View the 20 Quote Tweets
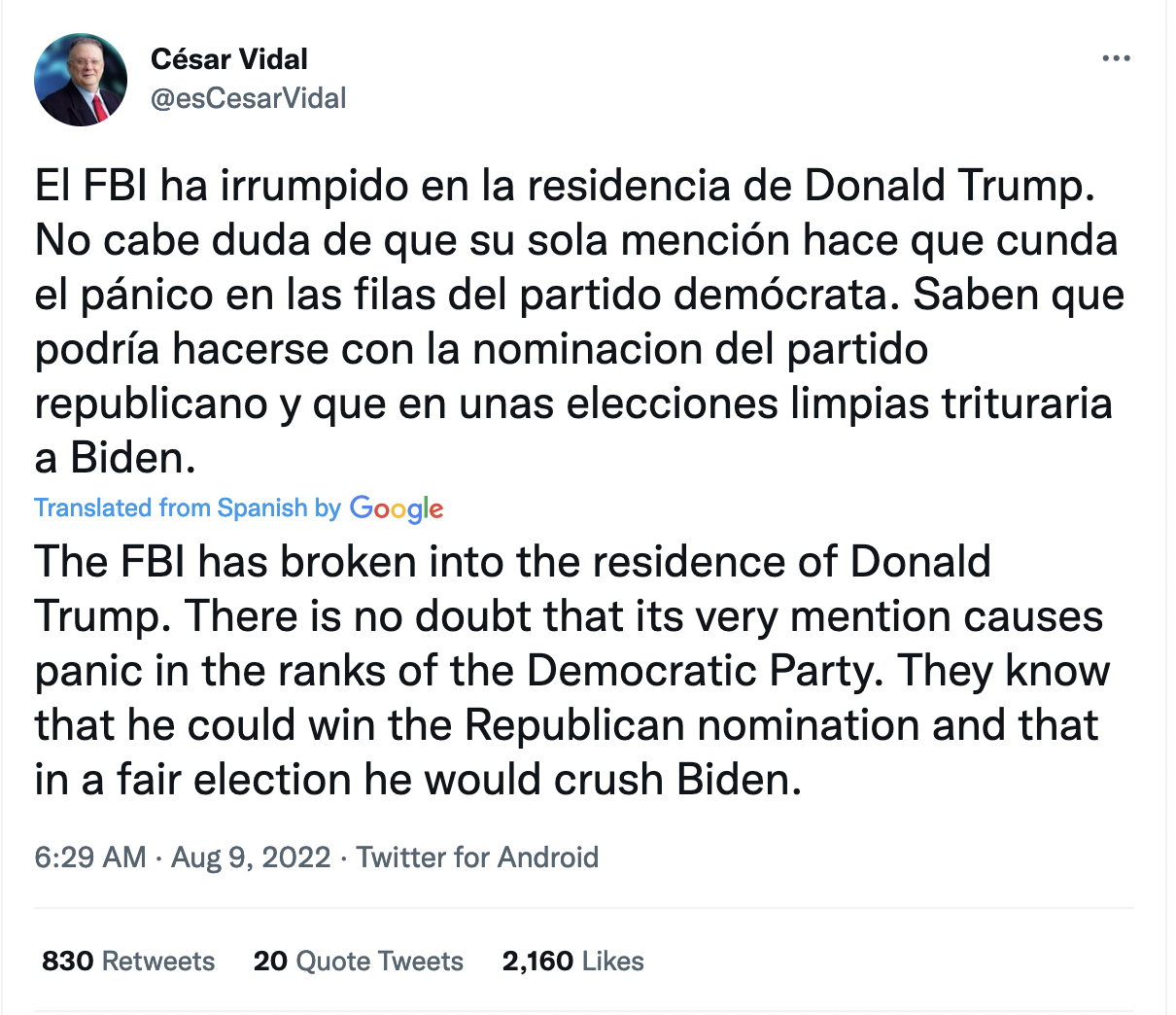Image resolution: width=1176 pixels, height=1015 pixels. coord(358,962)
